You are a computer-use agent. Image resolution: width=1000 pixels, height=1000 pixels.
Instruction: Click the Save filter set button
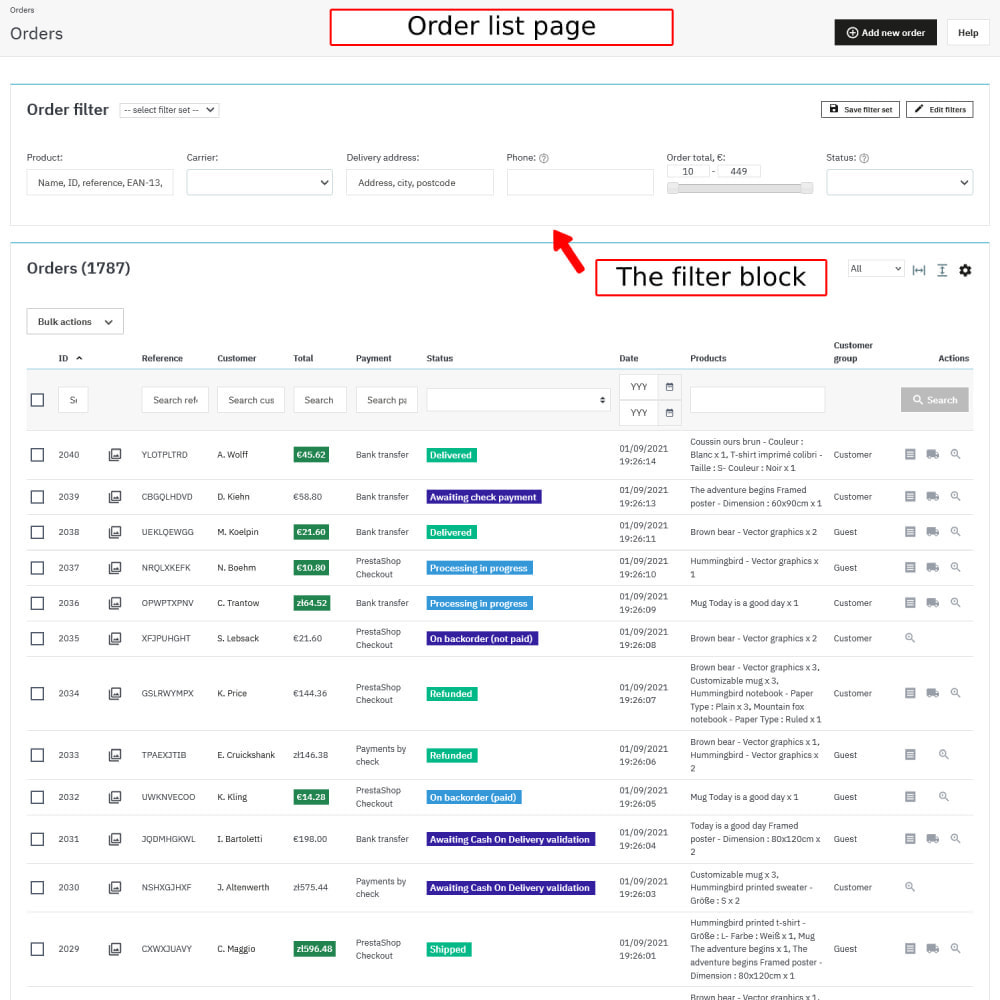(860, 109)
